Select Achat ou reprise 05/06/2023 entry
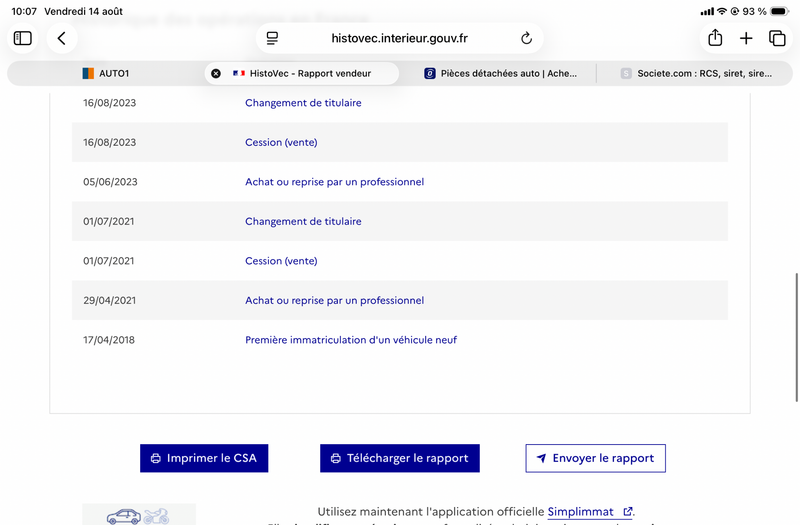The image size is (800, 525). [334, 182]
